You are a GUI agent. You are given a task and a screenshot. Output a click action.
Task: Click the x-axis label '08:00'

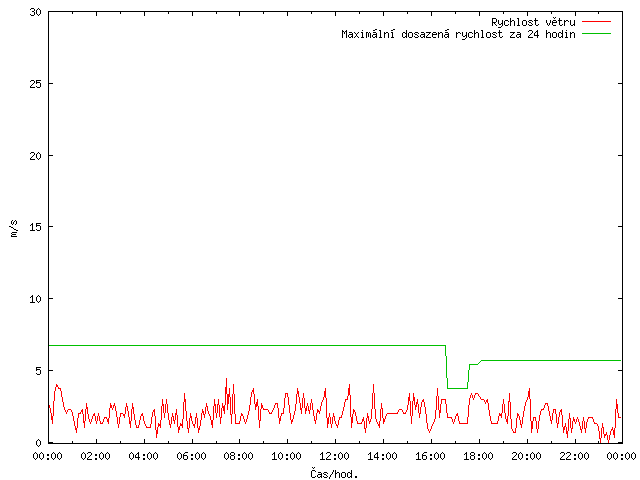coord(239,456)
